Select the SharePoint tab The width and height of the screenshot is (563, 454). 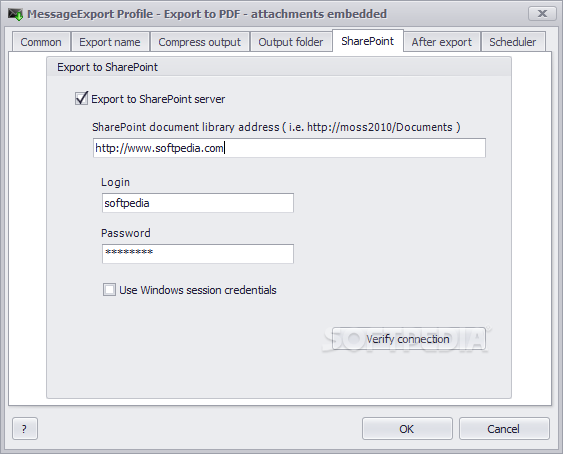click(368, 41)
